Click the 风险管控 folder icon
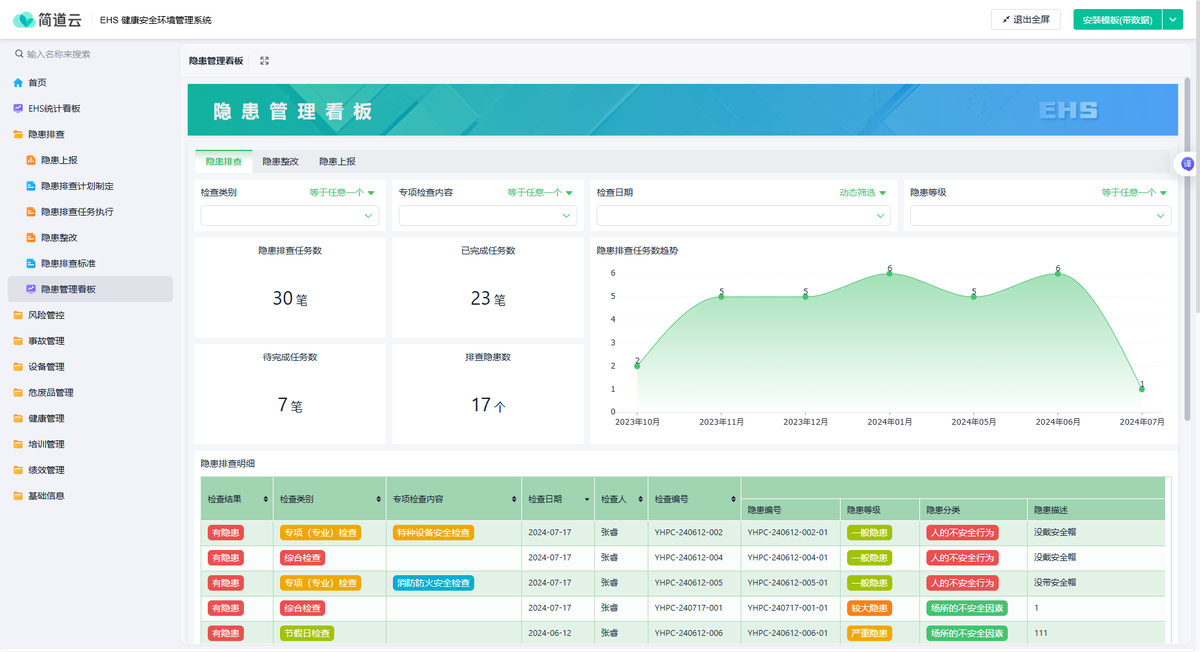The image size is (1200, 652). point(18,315)
